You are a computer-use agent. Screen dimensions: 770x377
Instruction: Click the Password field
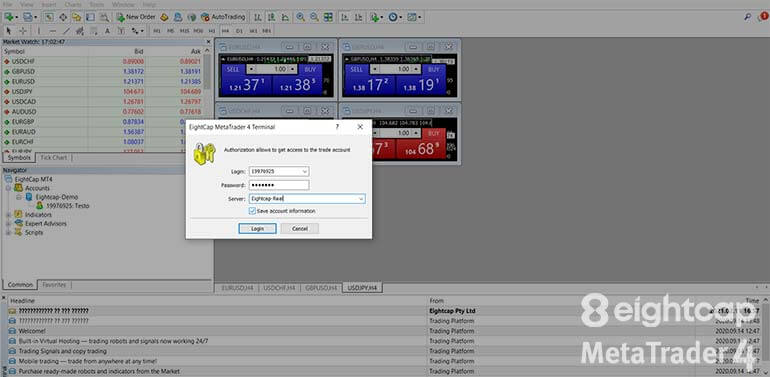(x=279, y=185)
